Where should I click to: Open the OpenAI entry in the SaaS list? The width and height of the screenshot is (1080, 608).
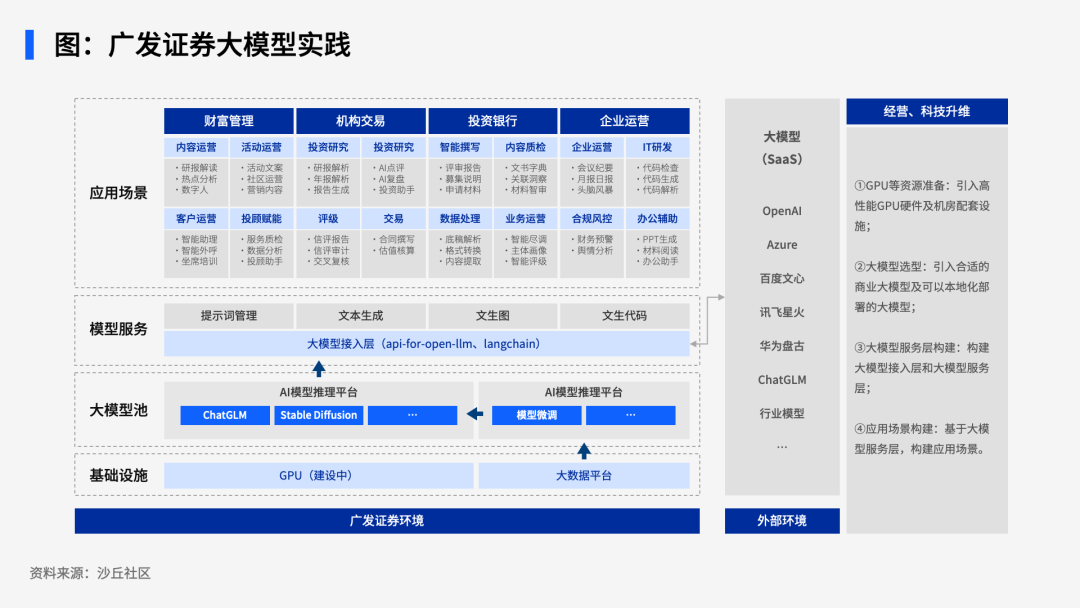(x=782, y=211)
